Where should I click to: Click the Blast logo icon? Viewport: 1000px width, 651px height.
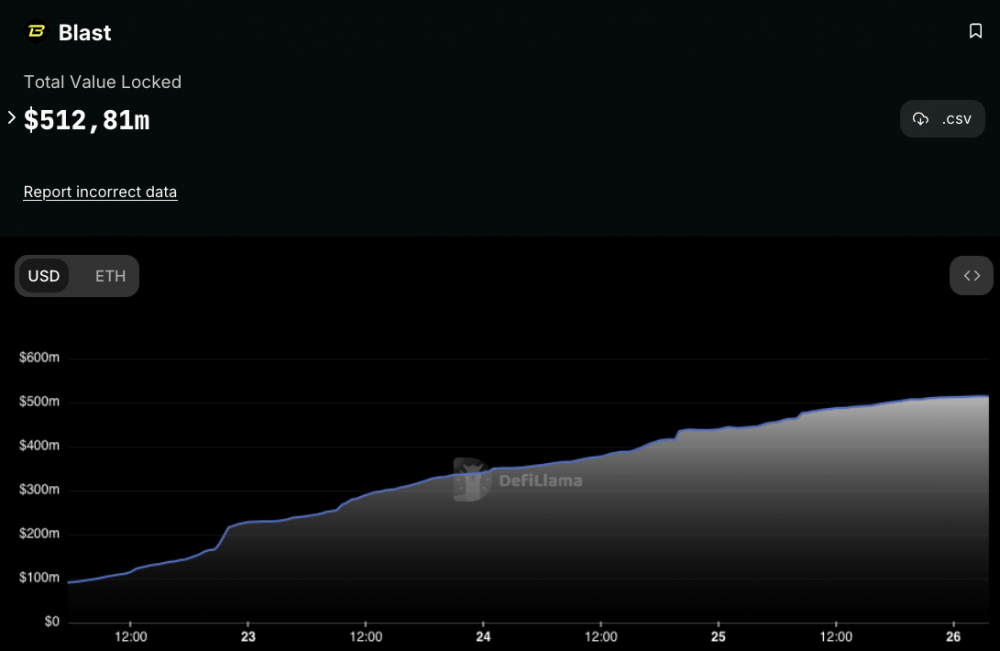[36, 31]
